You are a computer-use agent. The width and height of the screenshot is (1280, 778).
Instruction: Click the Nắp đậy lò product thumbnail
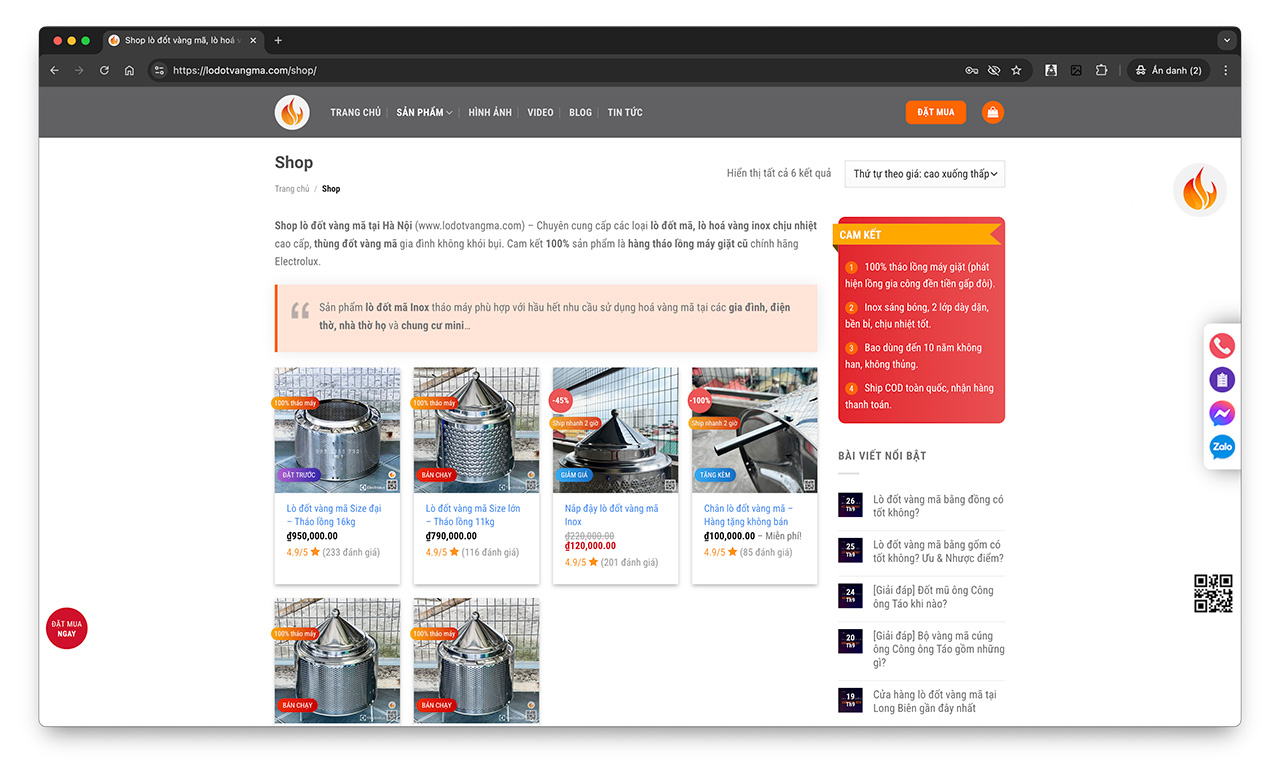pos(615,430)
